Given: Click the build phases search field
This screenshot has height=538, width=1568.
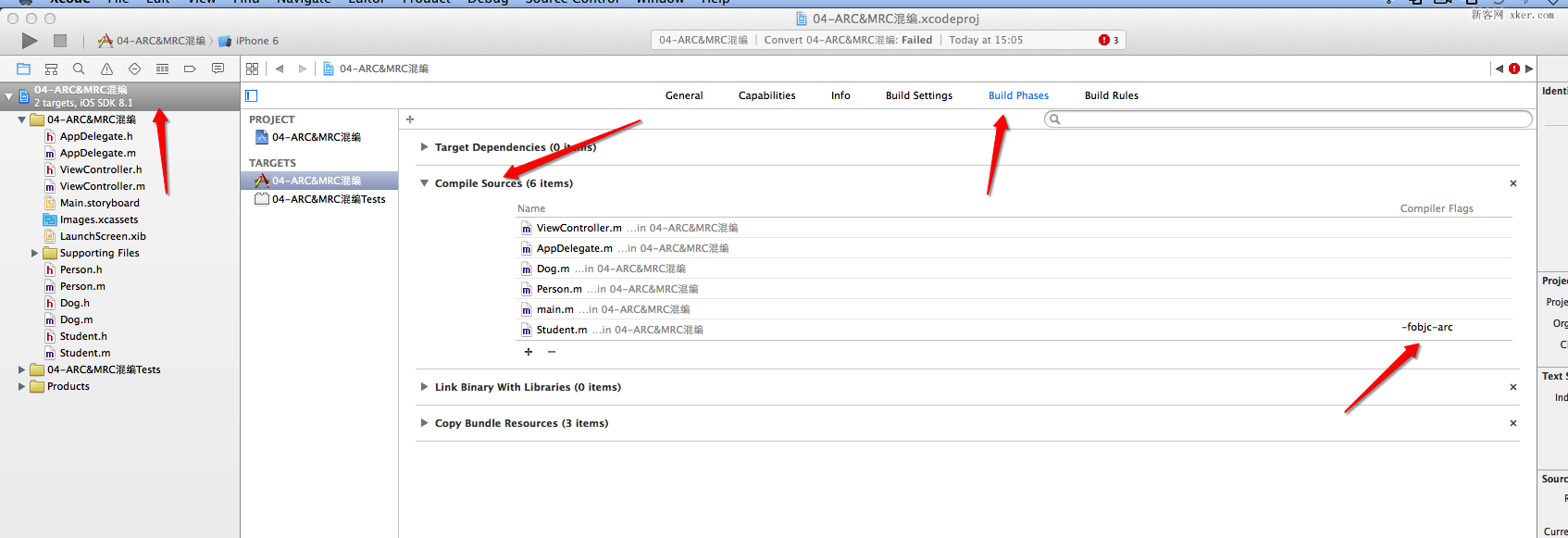Looking at the screenshot, I should coord(1288,119).
